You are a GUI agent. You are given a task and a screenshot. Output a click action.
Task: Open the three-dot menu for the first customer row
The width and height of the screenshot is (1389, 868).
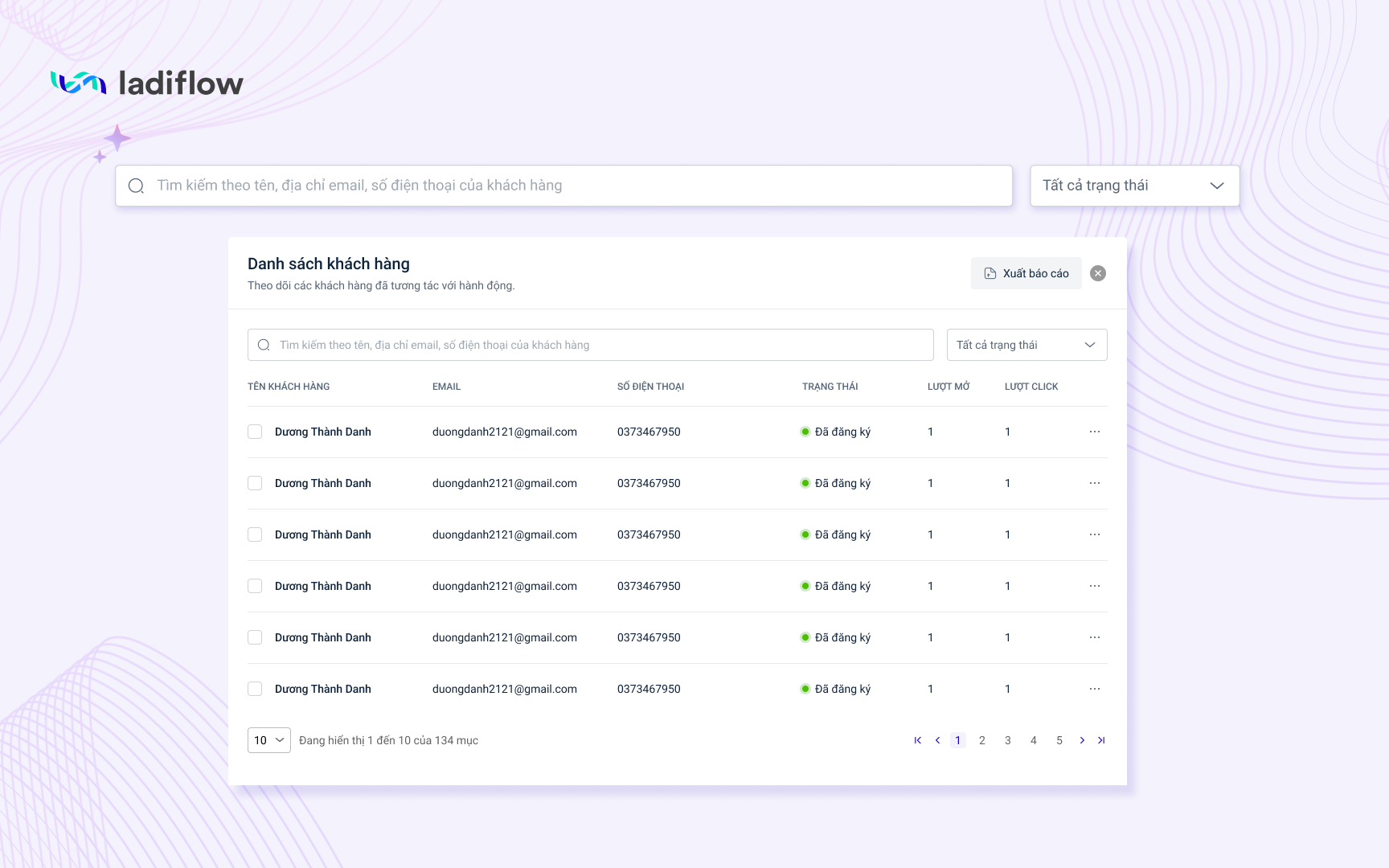coord(1094,432)
